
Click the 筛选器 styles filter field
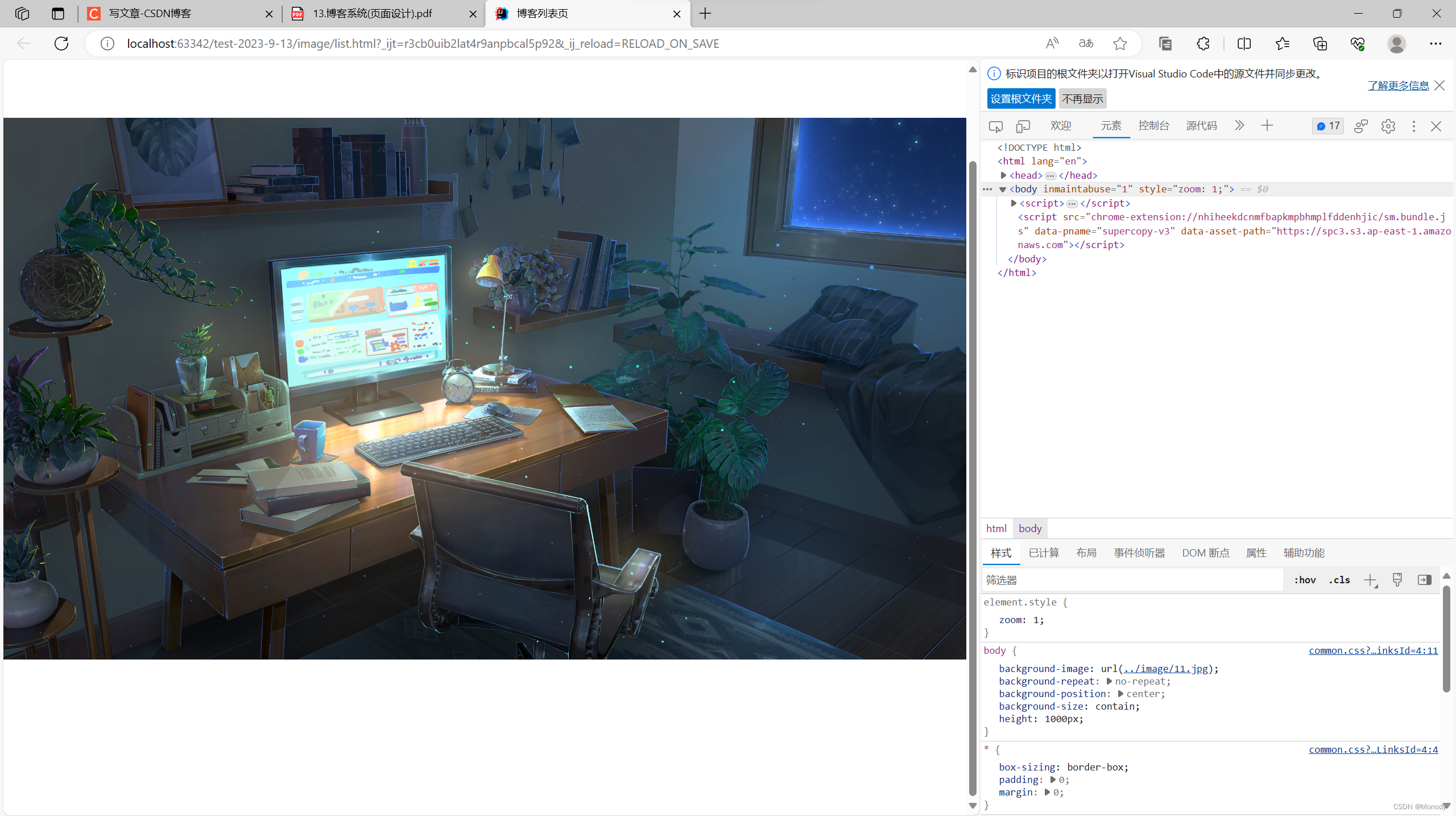coord(1132,580)
